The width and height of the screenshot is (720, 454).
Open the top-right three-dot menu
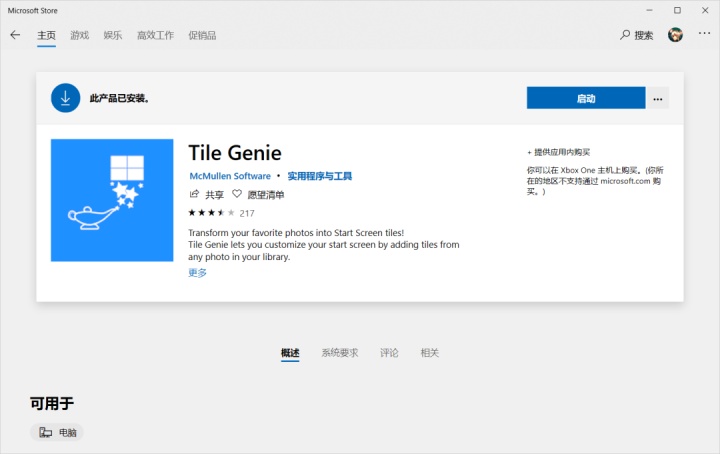(704, 34)
